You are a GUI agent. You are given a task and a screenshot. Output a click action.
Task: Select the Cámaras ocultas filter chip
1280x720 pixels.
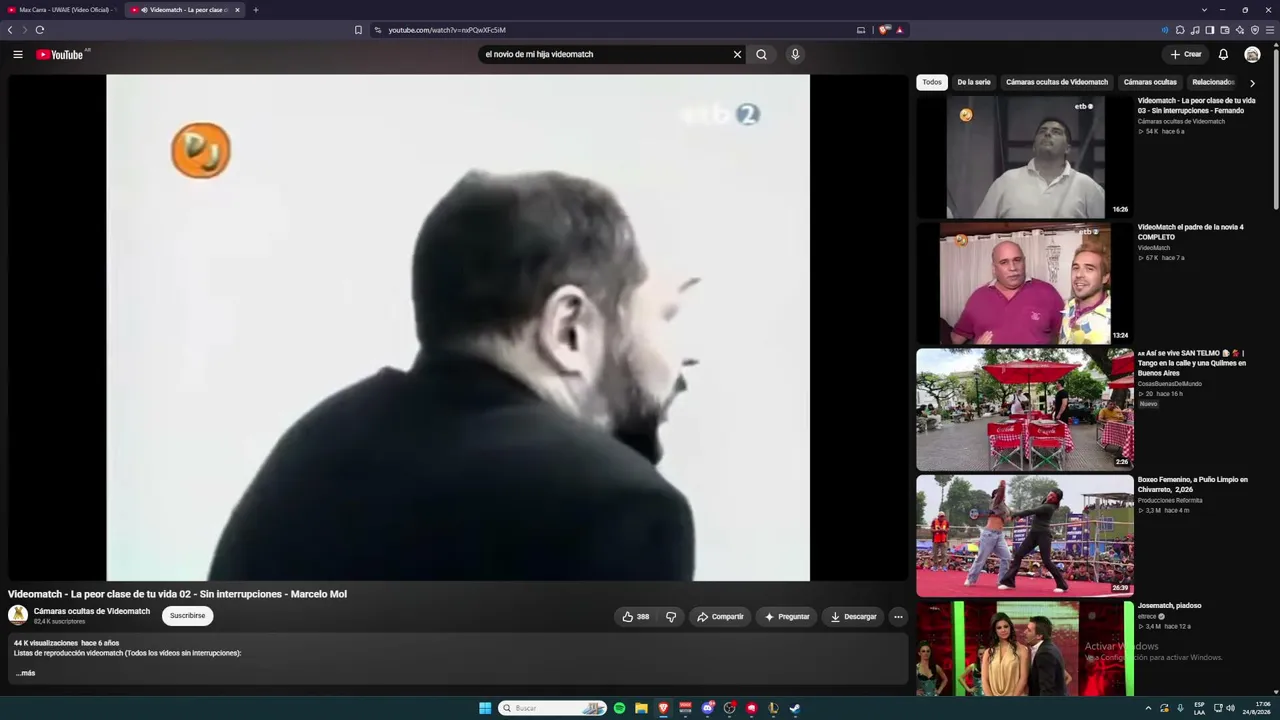click(x=1150, y=82)
